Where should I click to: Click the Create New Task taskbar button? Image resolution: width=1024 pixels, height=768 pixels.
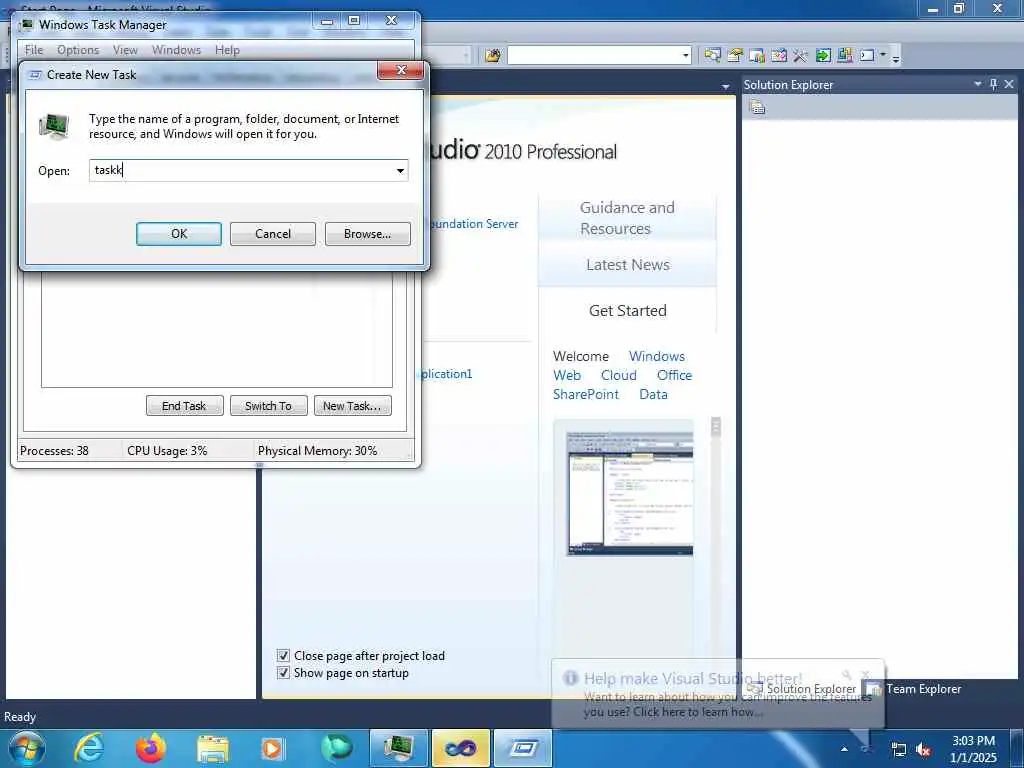pyautogui.click(x=523, y=748)
